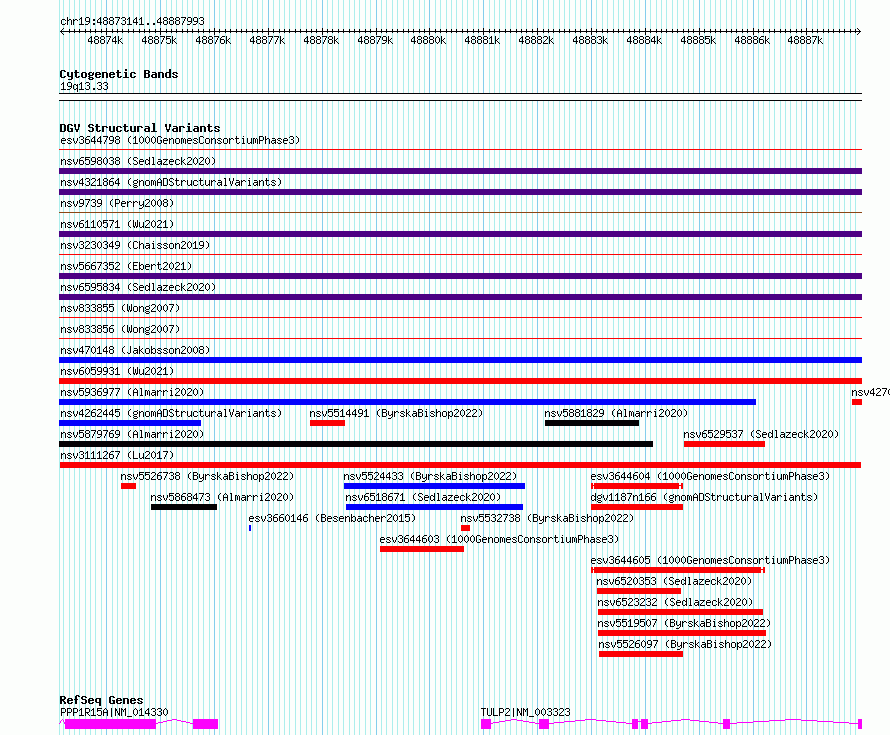Click nsv6059931 Wu2021 label
This screenshot has width=890, height=735.
(117, 371)
